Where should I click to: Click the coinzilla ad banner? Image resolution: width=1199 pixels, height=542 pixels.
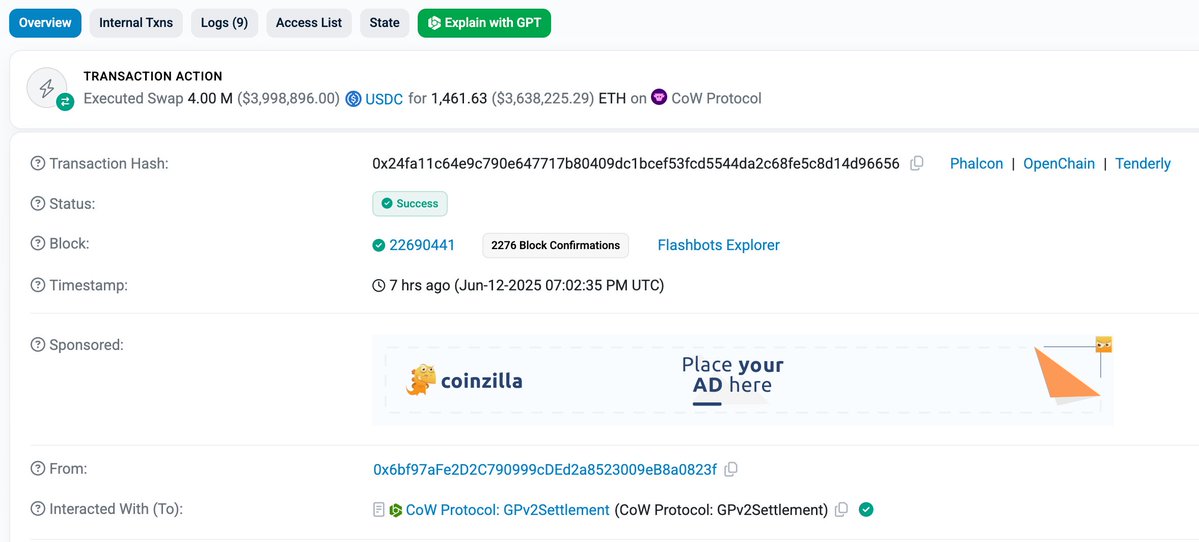point(742,380)
